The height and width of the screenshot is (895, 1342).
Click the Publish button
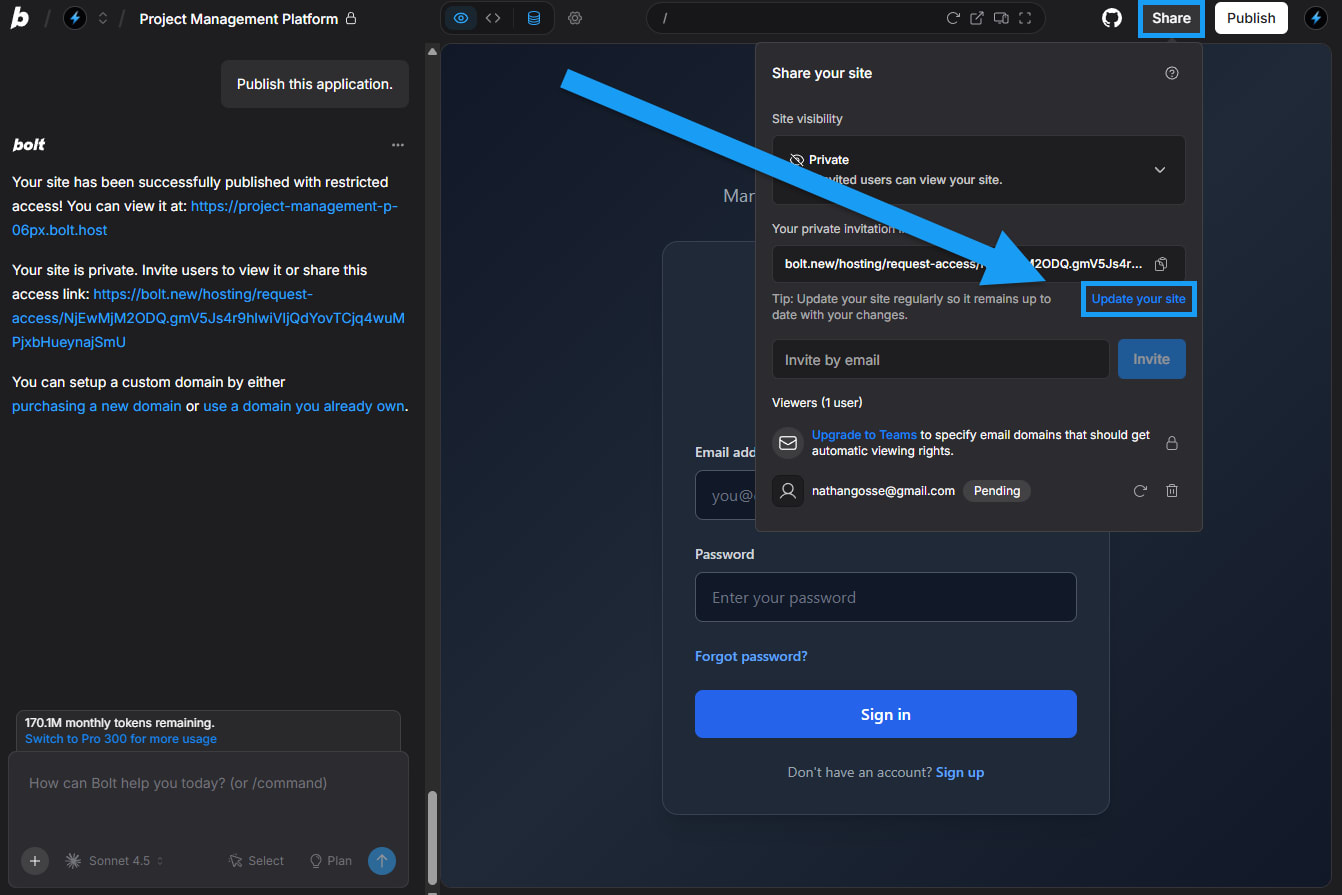click(x=1251, y=18)
